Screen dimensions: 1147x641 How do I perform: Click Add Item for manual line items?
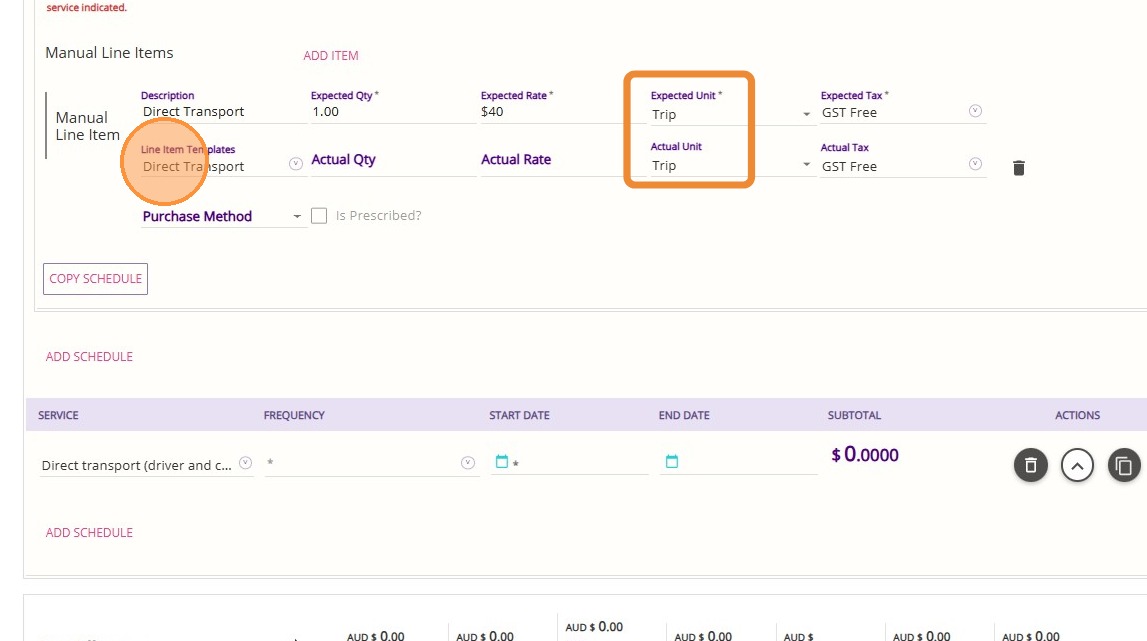[x=331, y=56]
